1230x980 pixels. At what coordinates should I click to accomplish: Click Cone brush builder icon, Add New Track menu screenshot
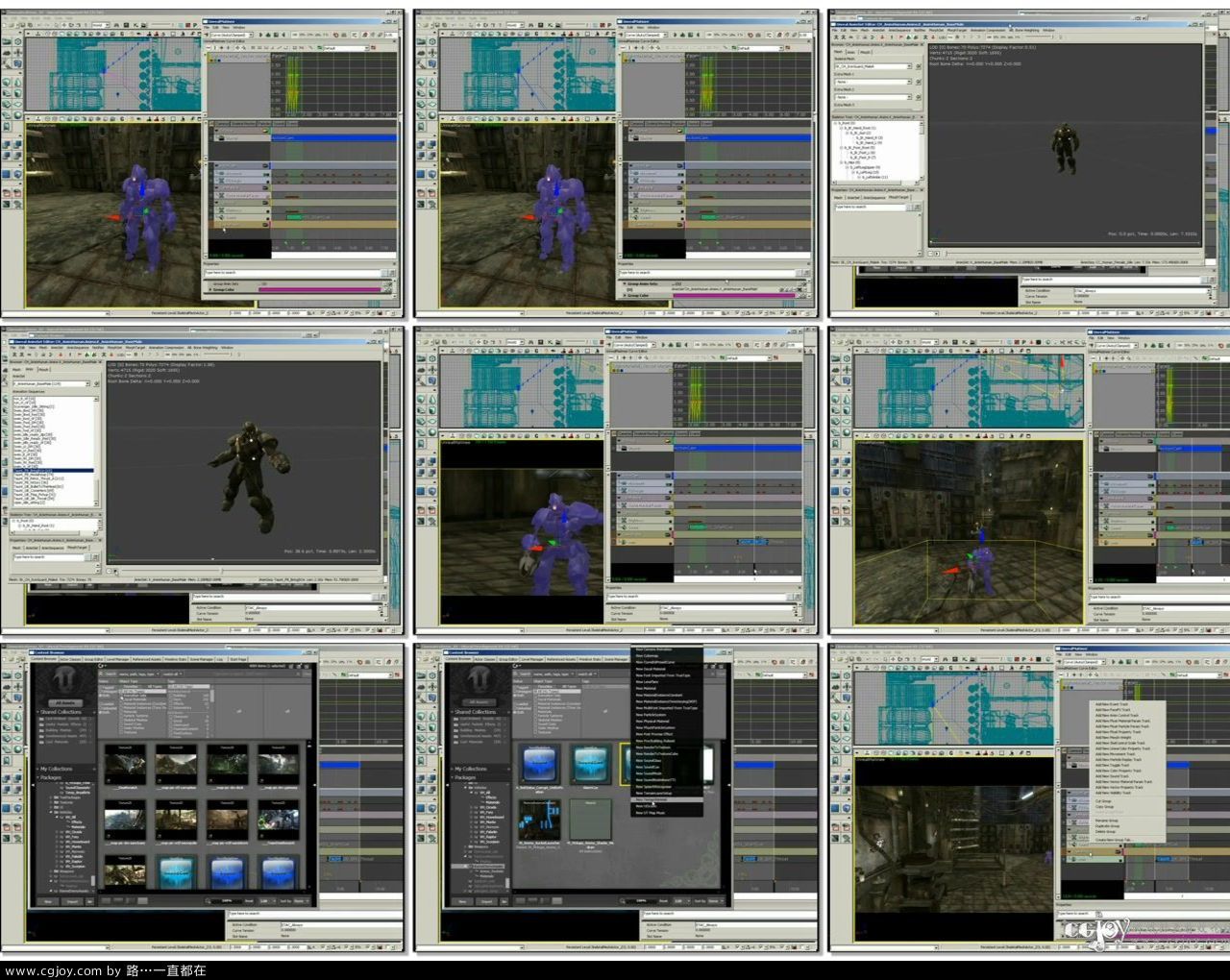tap(847, 716)
